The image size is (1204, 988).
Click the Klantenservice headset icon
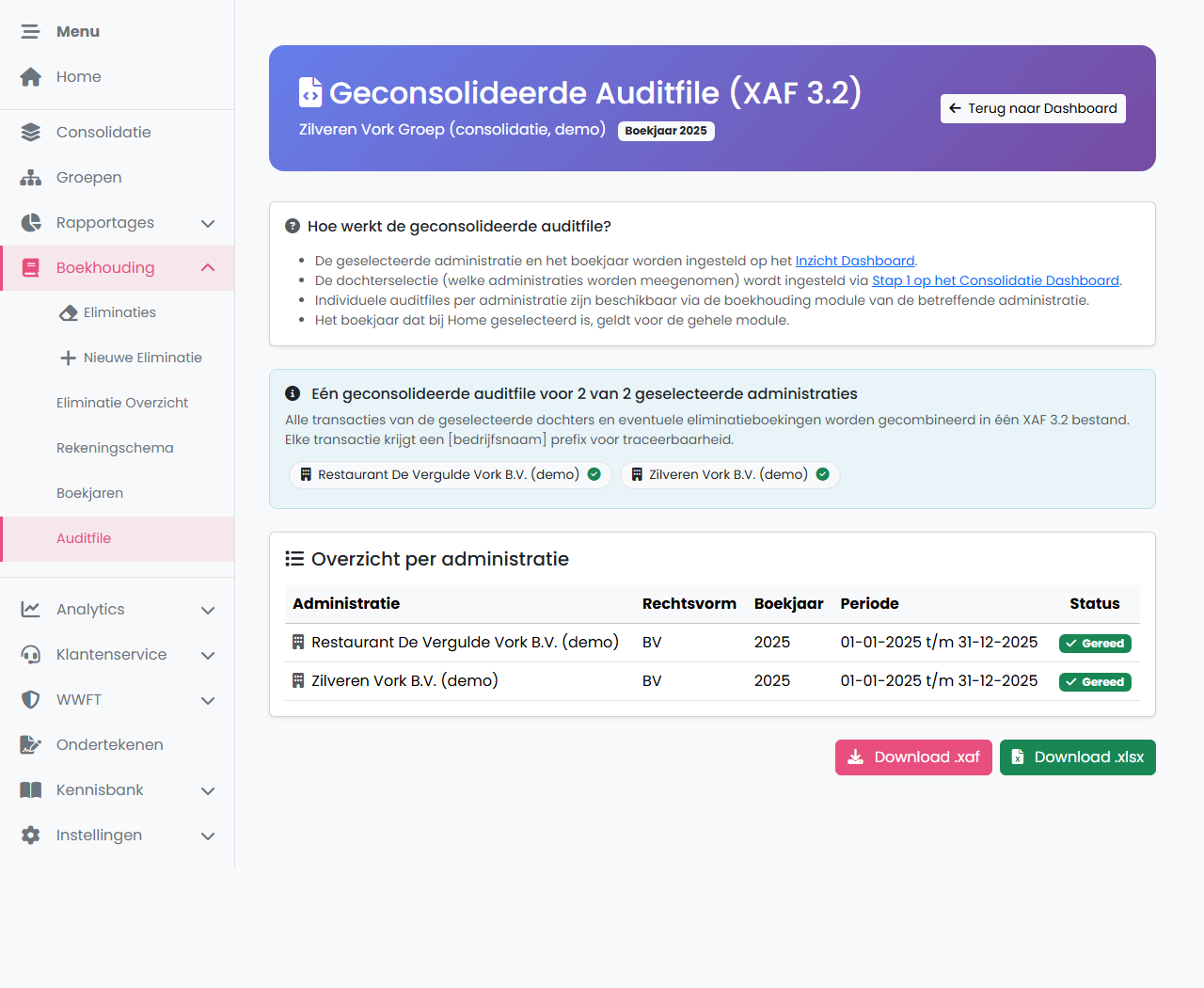click(31, 655)
